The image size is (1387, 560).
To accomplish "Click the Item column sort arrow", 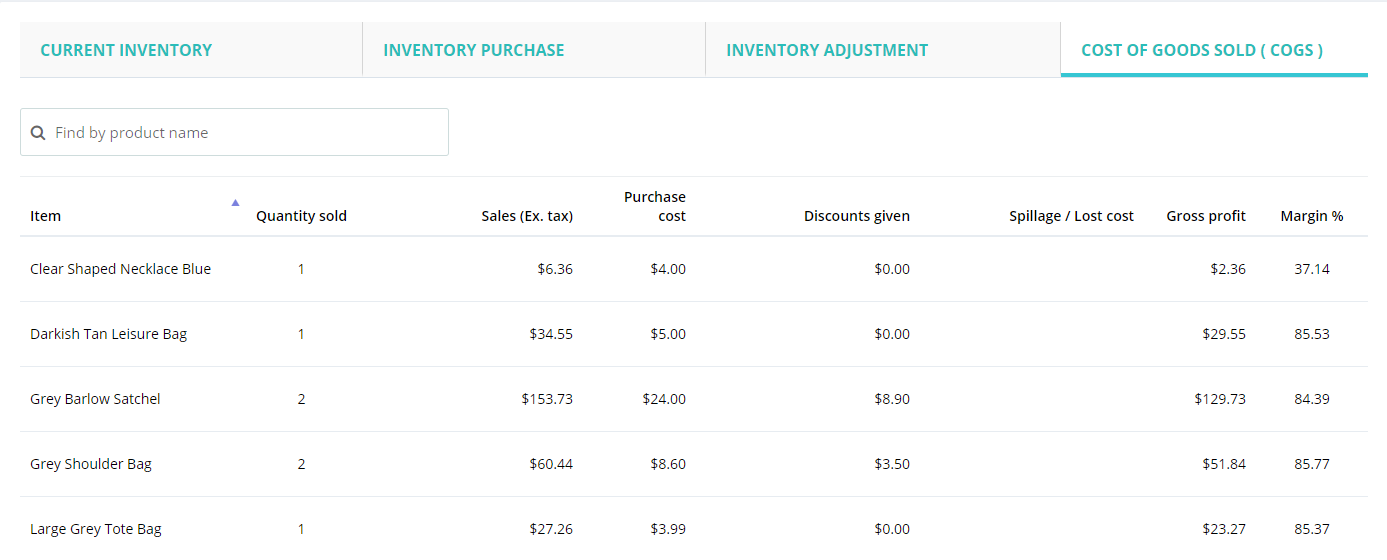I will point(235,202).
